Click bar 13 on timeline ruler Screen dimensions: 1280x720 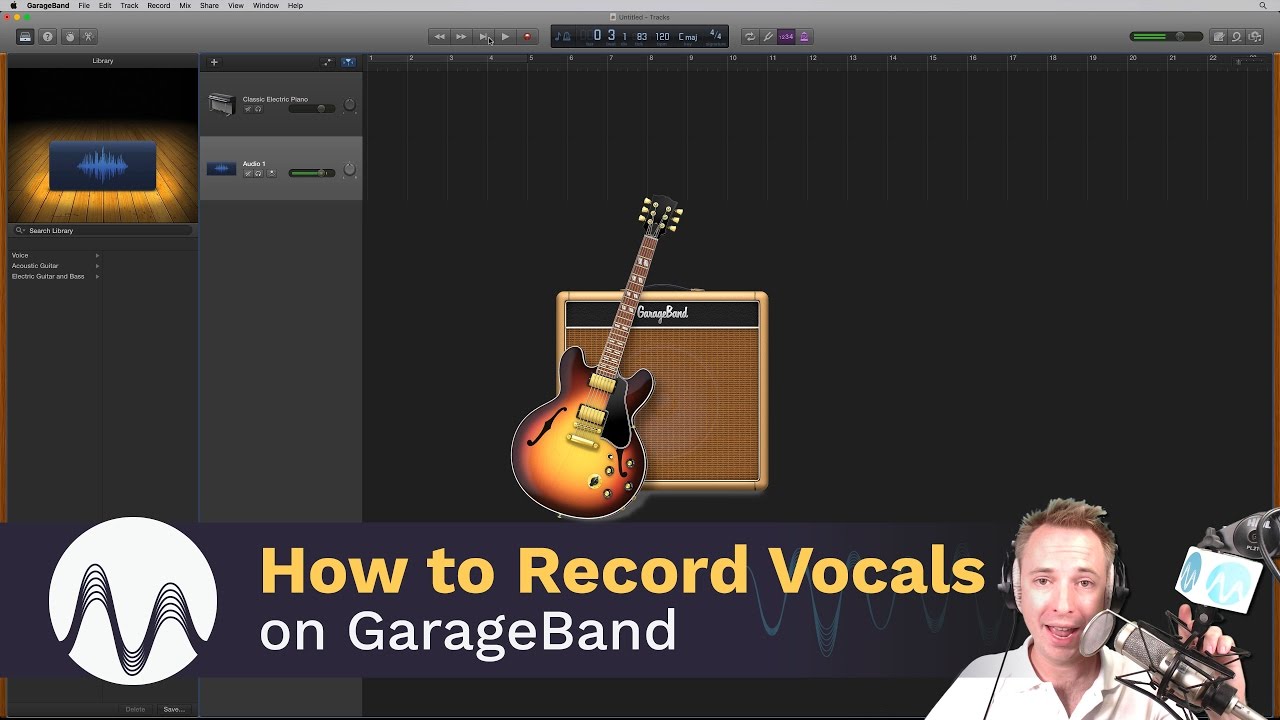(853, 58)
